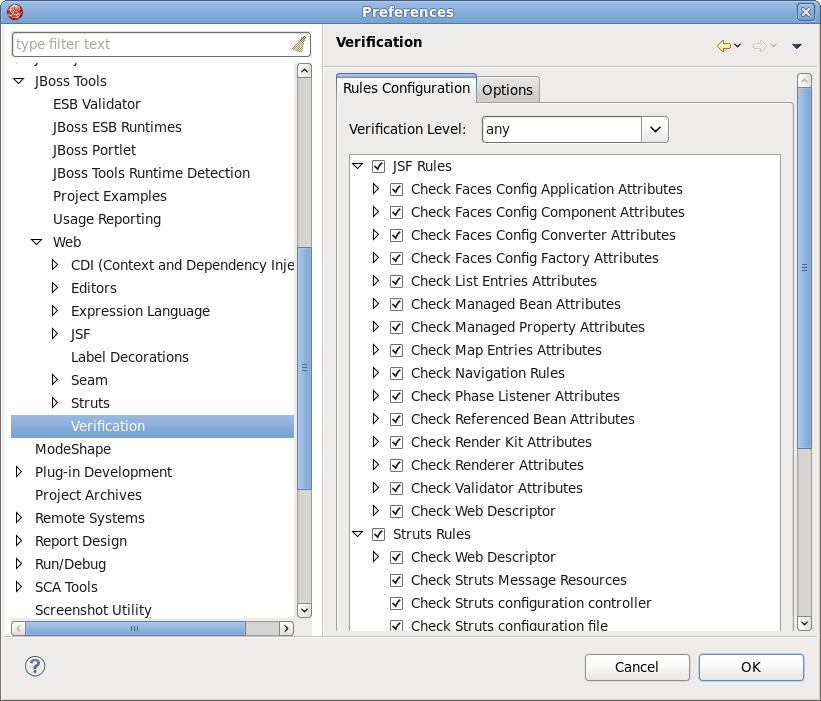Click the right panel scroll down arrow

804,623
